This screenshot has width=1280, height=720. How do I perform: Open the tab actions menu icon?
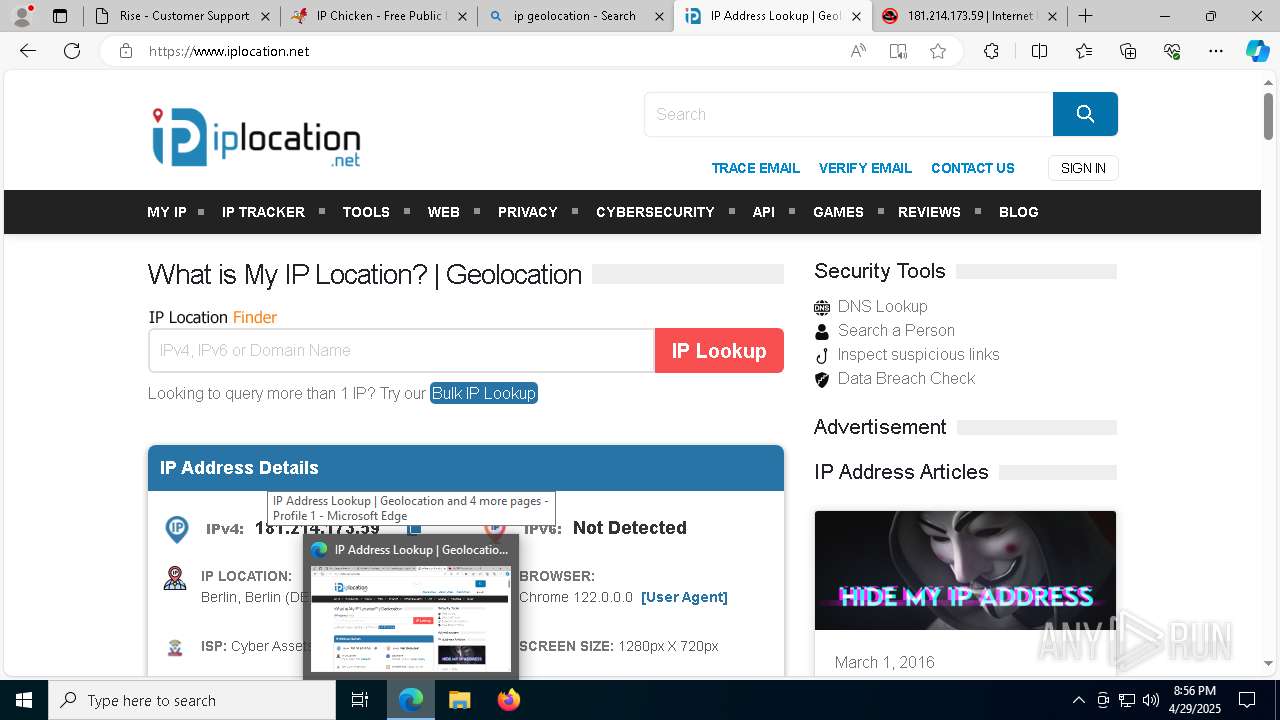[x=60, y=16]
